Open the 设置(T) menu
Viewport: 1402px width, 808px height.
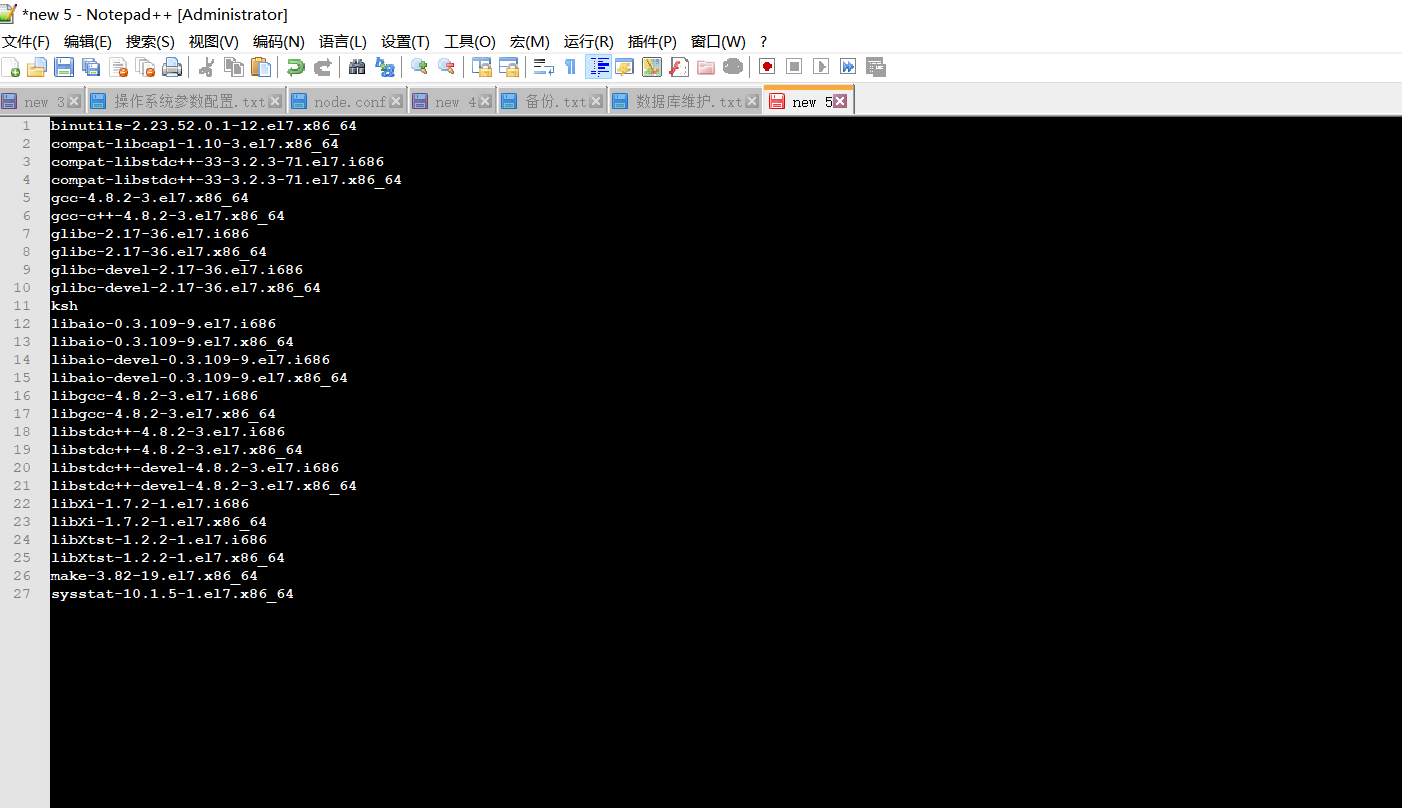click(405, 42)
